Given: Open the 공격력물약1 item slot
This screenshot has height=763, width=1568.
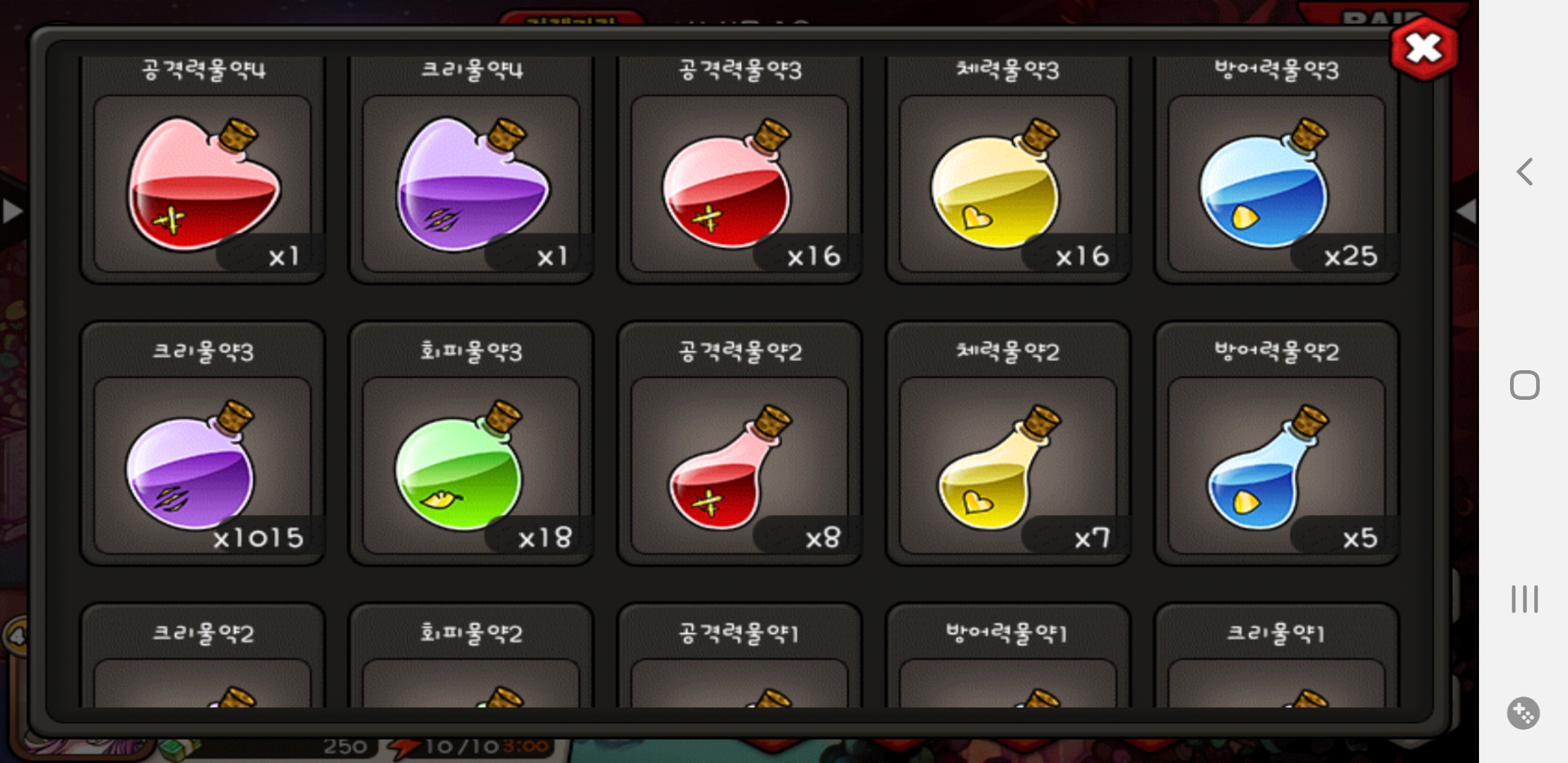Looking at the screenshot, I should 740,655.
